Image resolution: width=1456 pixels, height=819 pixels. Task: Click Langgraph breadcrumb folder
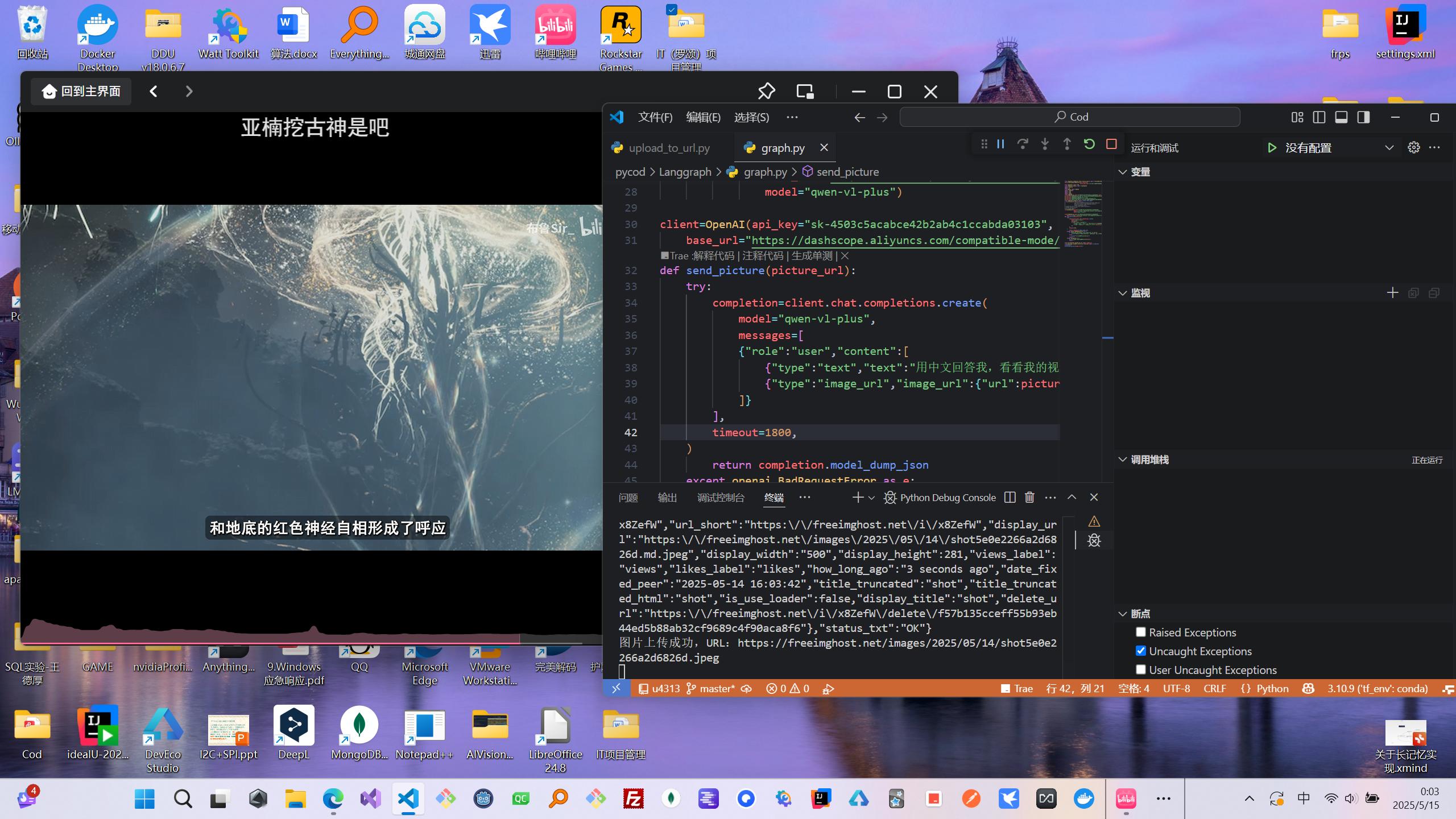coord(685,172)
